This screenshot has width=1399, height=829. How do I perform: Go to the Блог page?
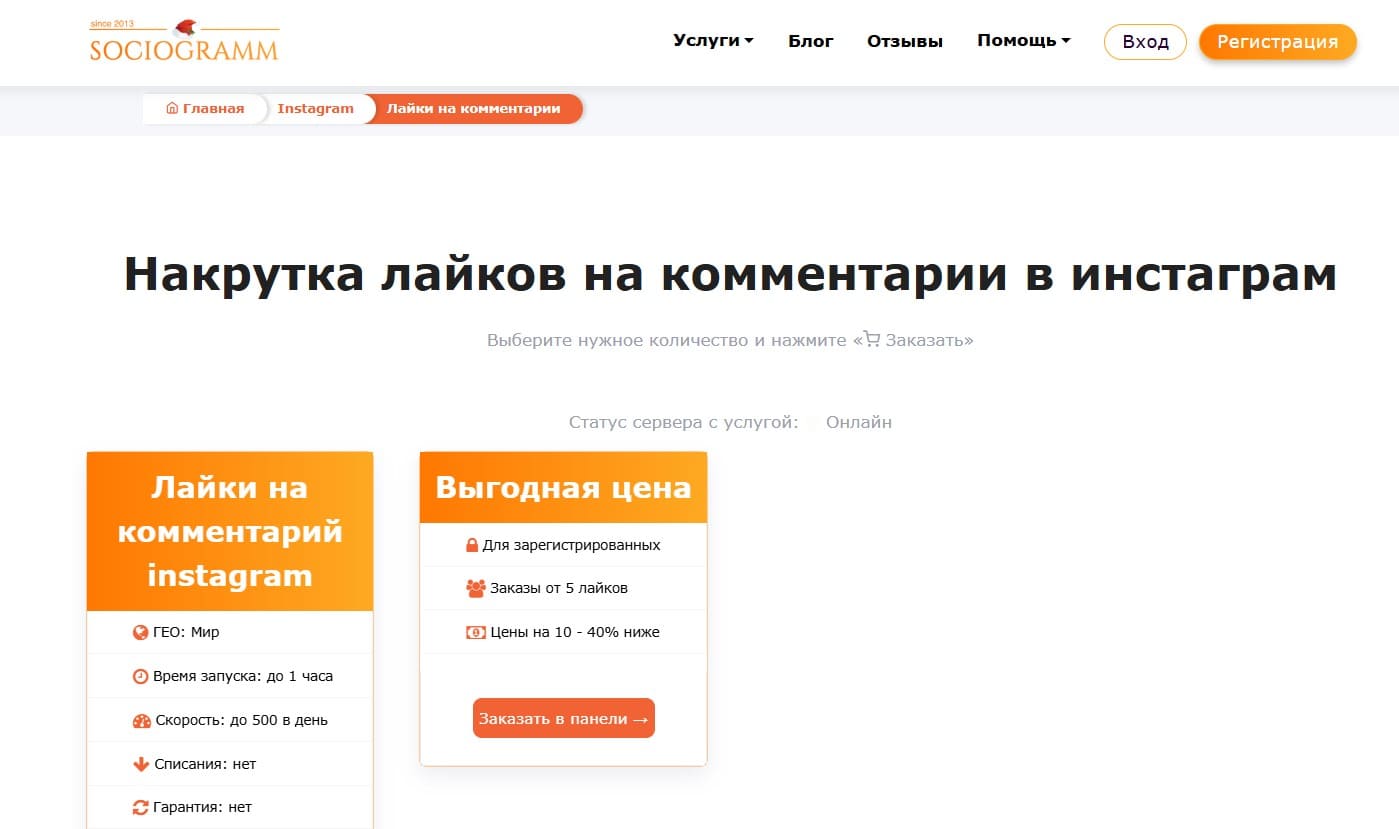[811, 41]
